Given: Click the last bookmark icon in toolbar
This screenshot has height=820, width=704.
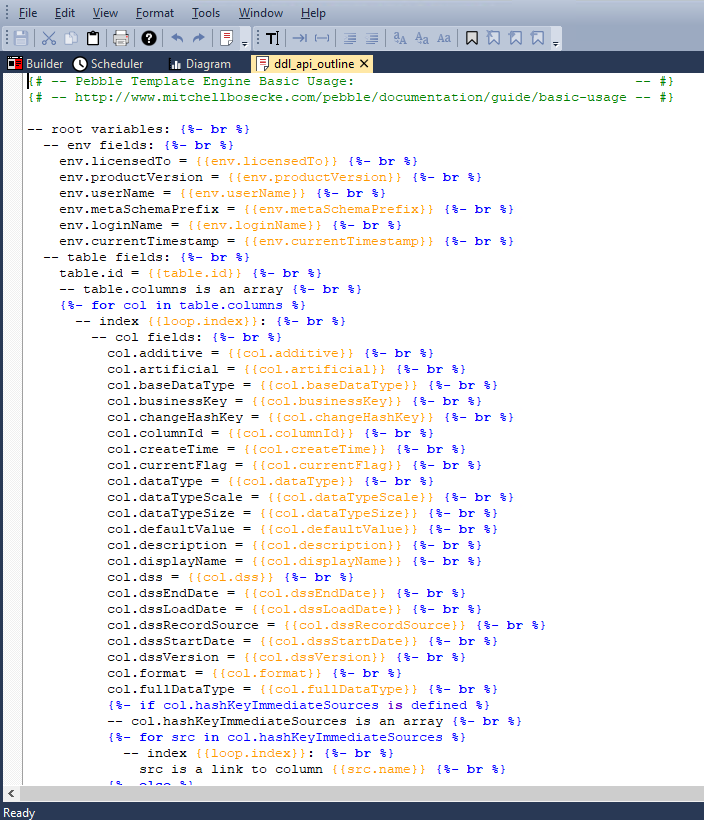Looking at the screenshot, I should pos(537,38).
